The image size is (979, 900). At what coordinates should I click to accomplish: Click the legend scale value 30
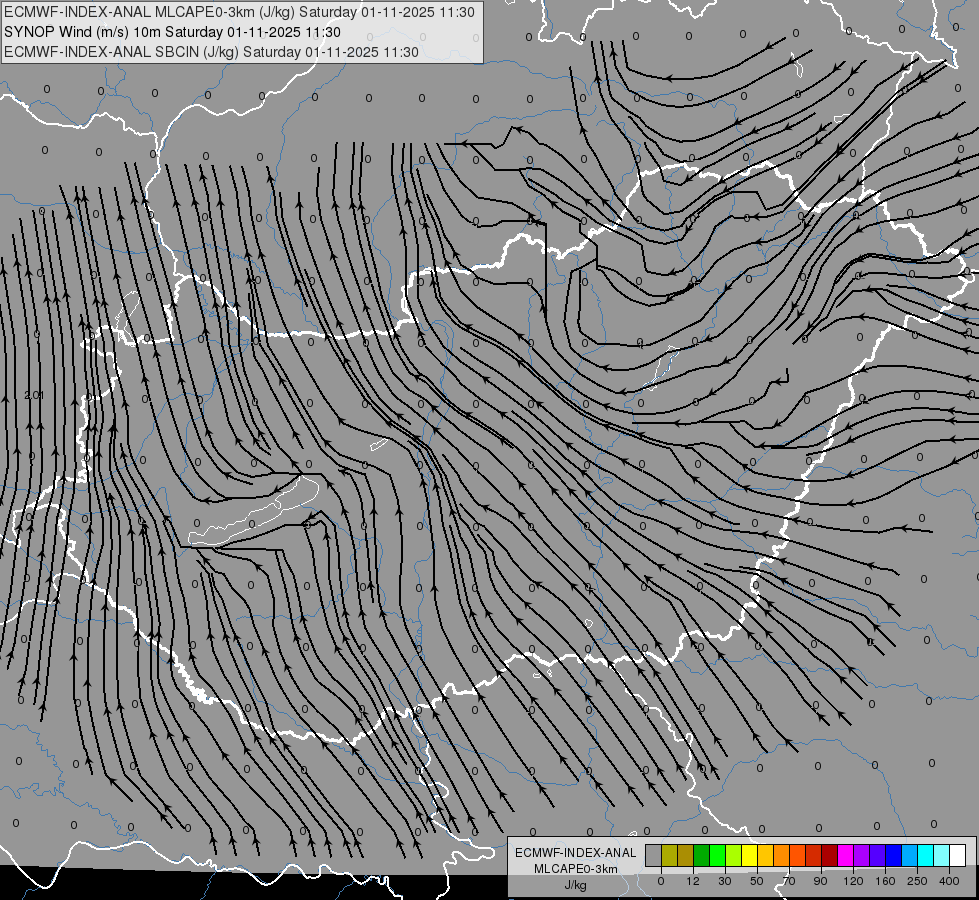(x=725, y=881)
